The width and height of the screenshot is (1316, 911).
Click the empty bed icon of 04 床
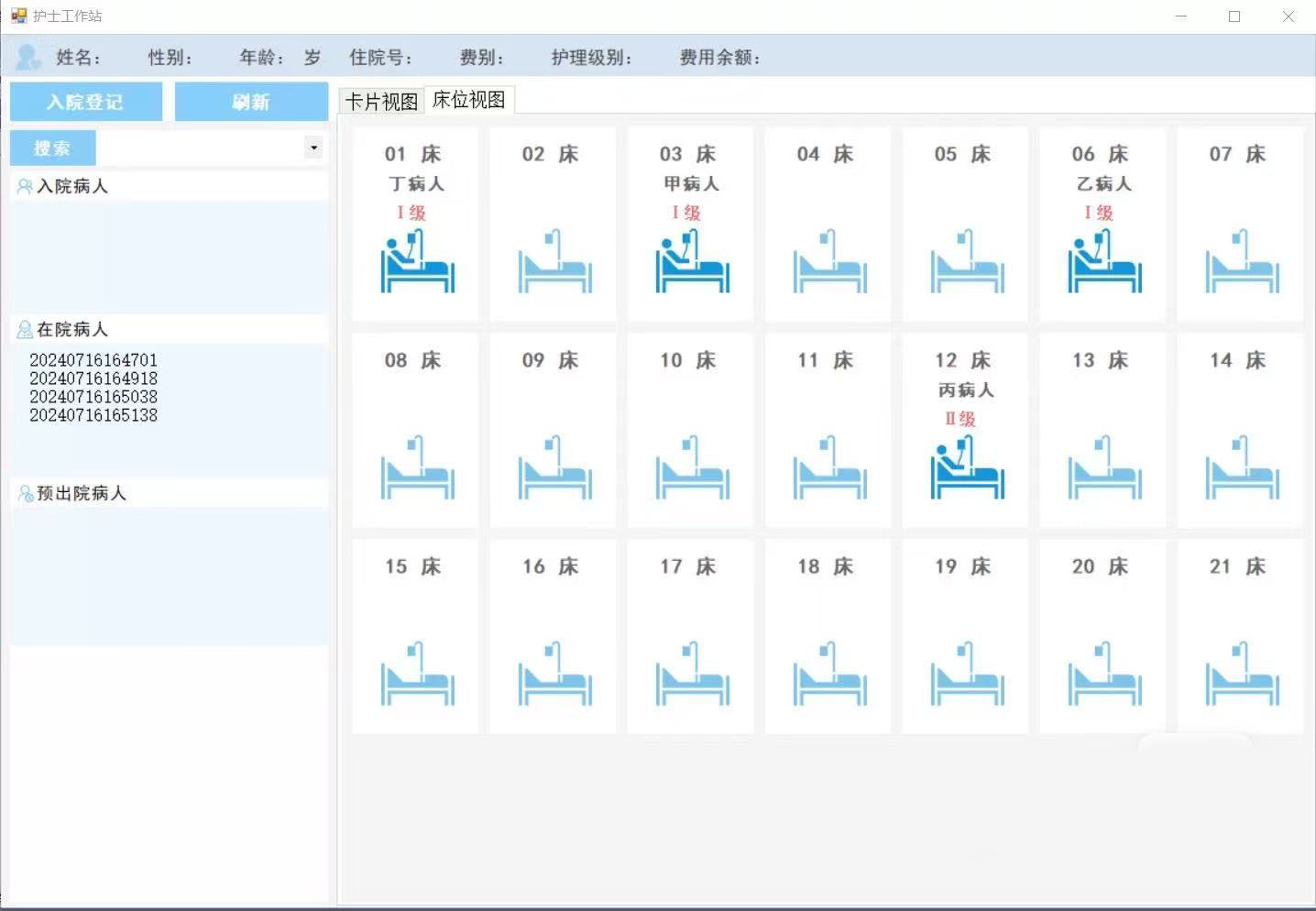pos(829,261)
